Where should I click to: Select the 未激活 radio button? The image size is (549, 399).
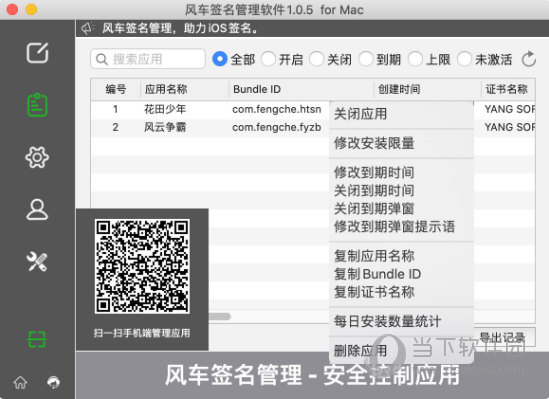coord(464,59)
